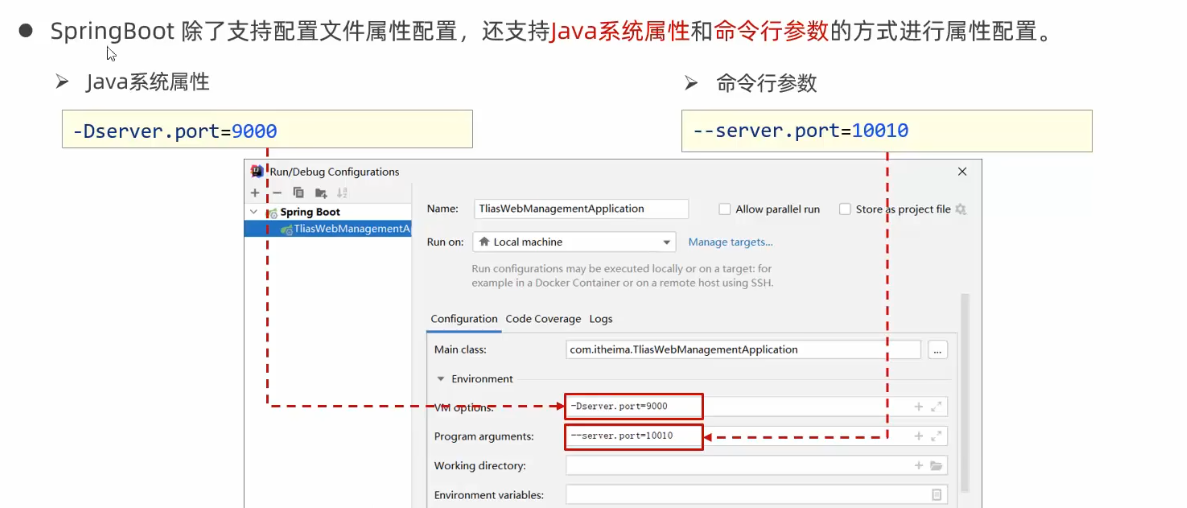Edit environment variables via the list icon

click(937, 495)
